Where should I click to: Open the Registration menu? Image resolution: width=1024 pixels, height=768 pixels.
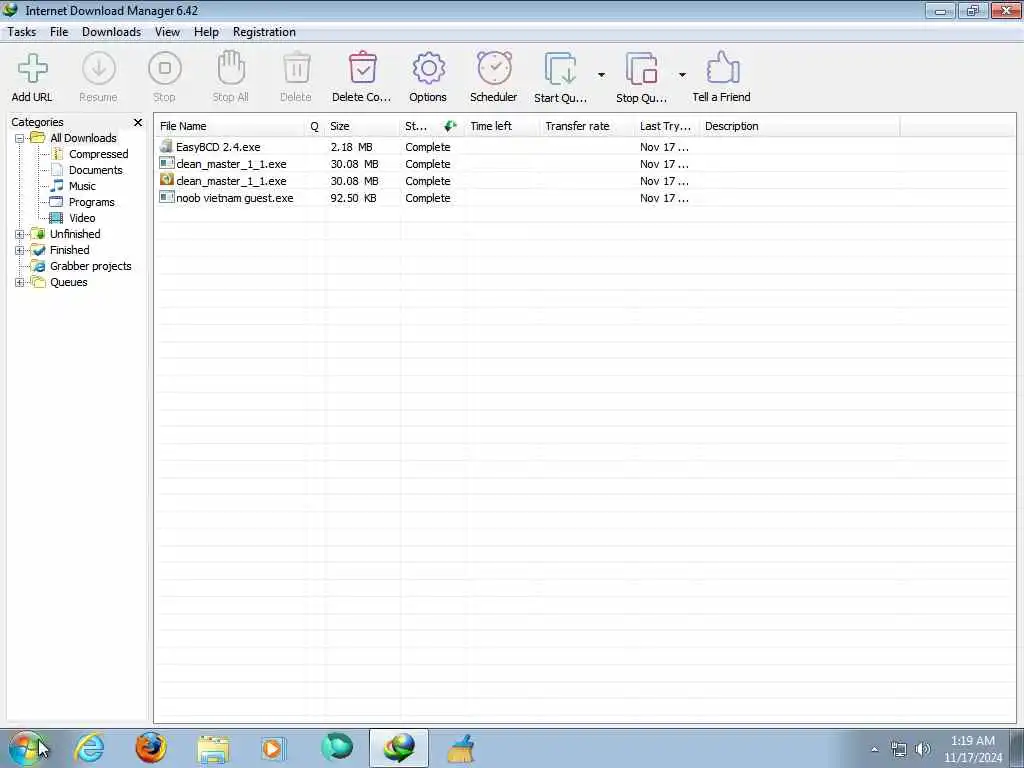pos(264,32)
